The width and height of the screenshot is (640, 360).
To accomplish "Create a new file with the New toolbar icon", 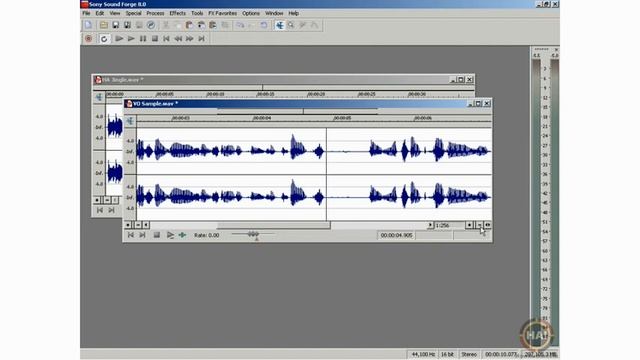I will click(88, 25).
